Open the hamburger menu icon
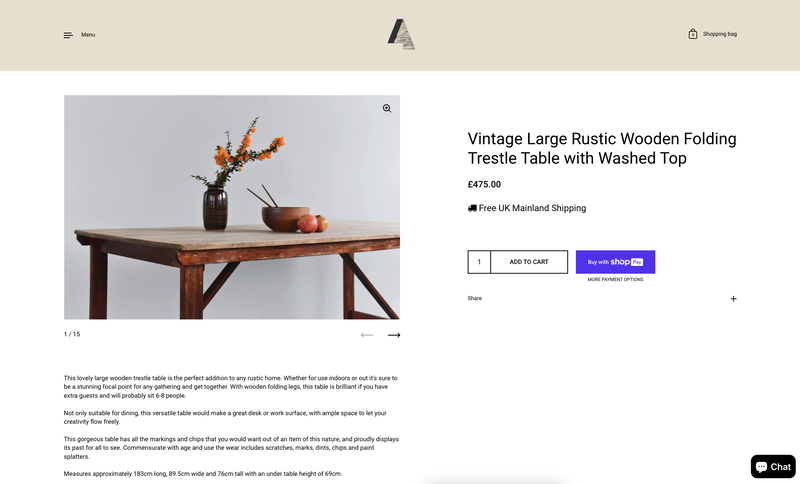The image size is (800, 484). coord(68,35)
